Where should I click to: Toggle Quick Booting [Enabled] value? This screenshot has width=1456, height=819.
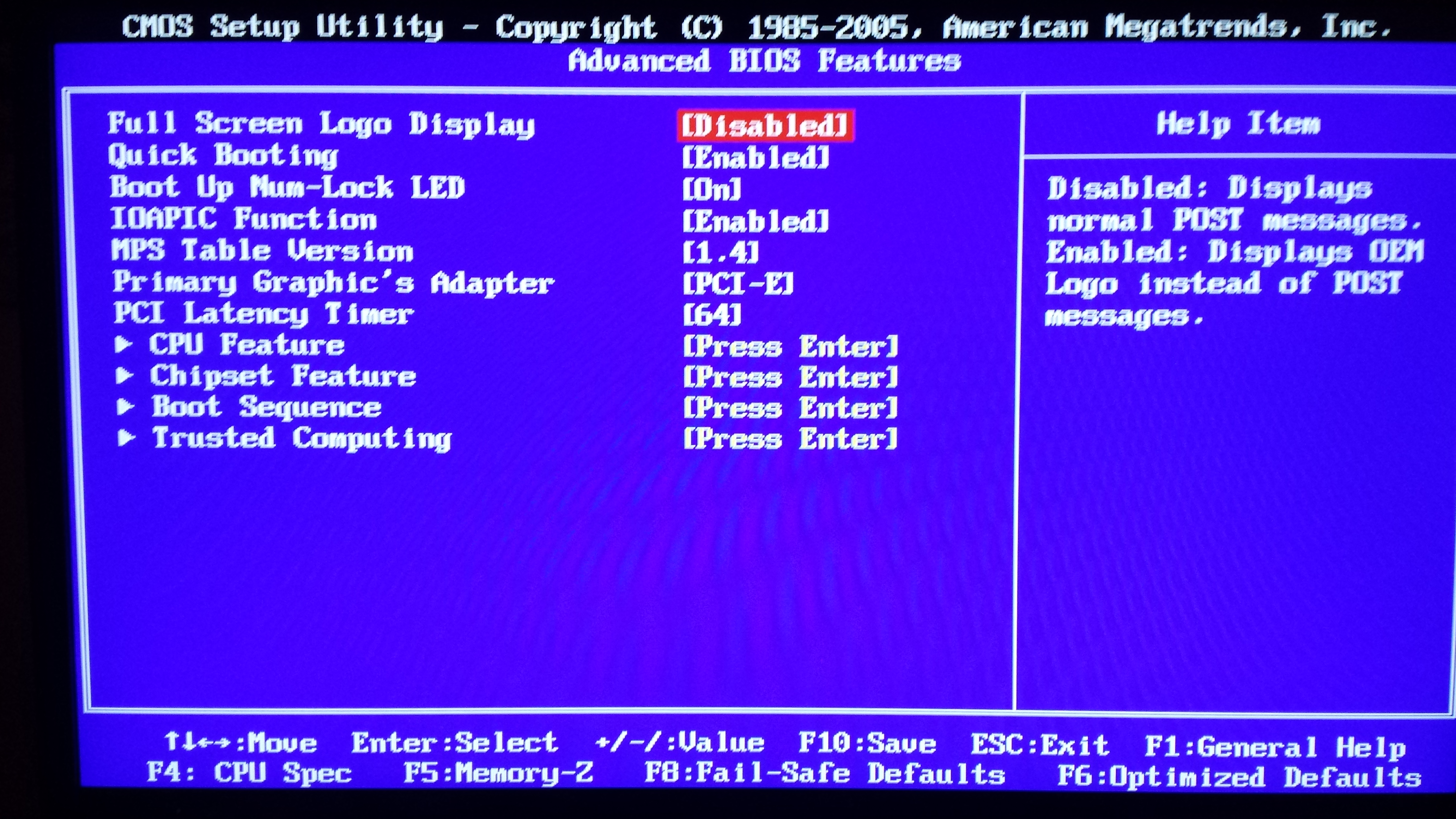pos(755,158)
